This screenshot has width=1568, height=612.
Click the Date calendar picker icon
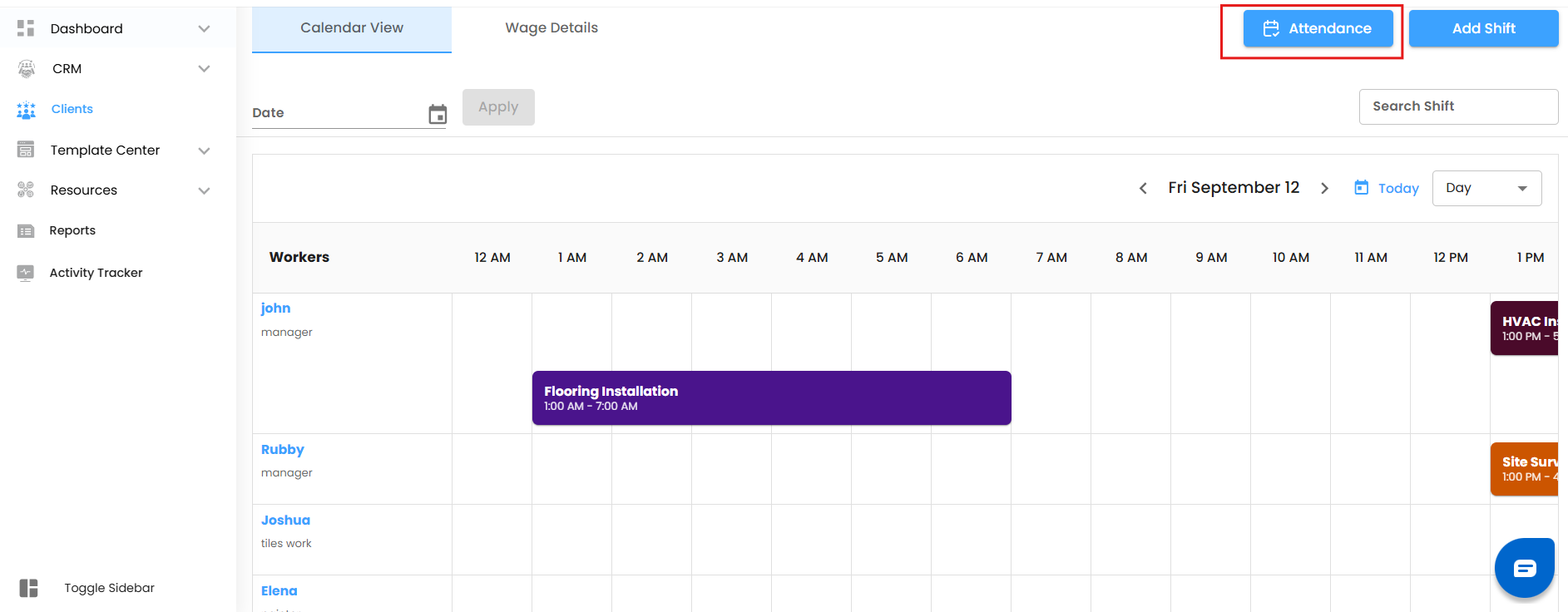click(438, 114)
